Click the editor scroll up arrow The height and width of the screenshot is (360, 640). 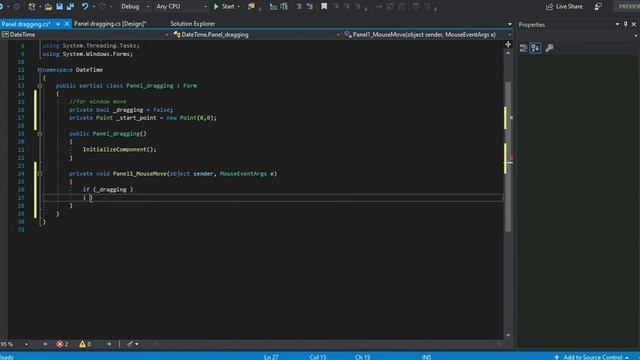[508, 53]
